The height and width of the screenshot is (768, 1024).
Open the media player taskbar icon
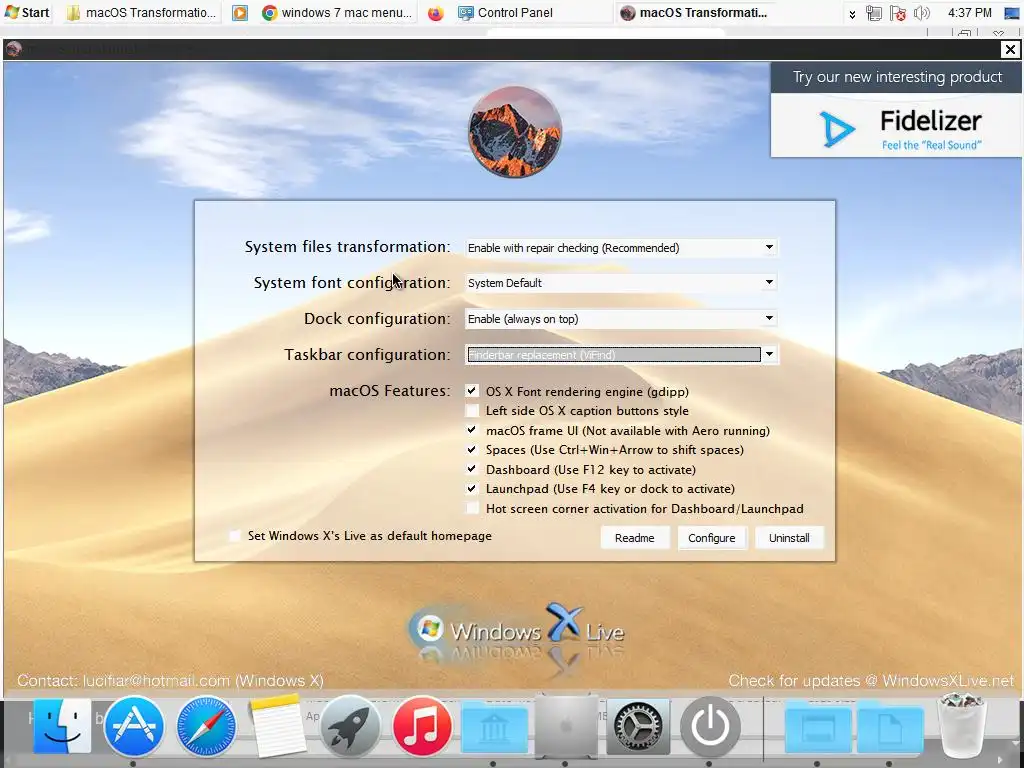[240, 12]
